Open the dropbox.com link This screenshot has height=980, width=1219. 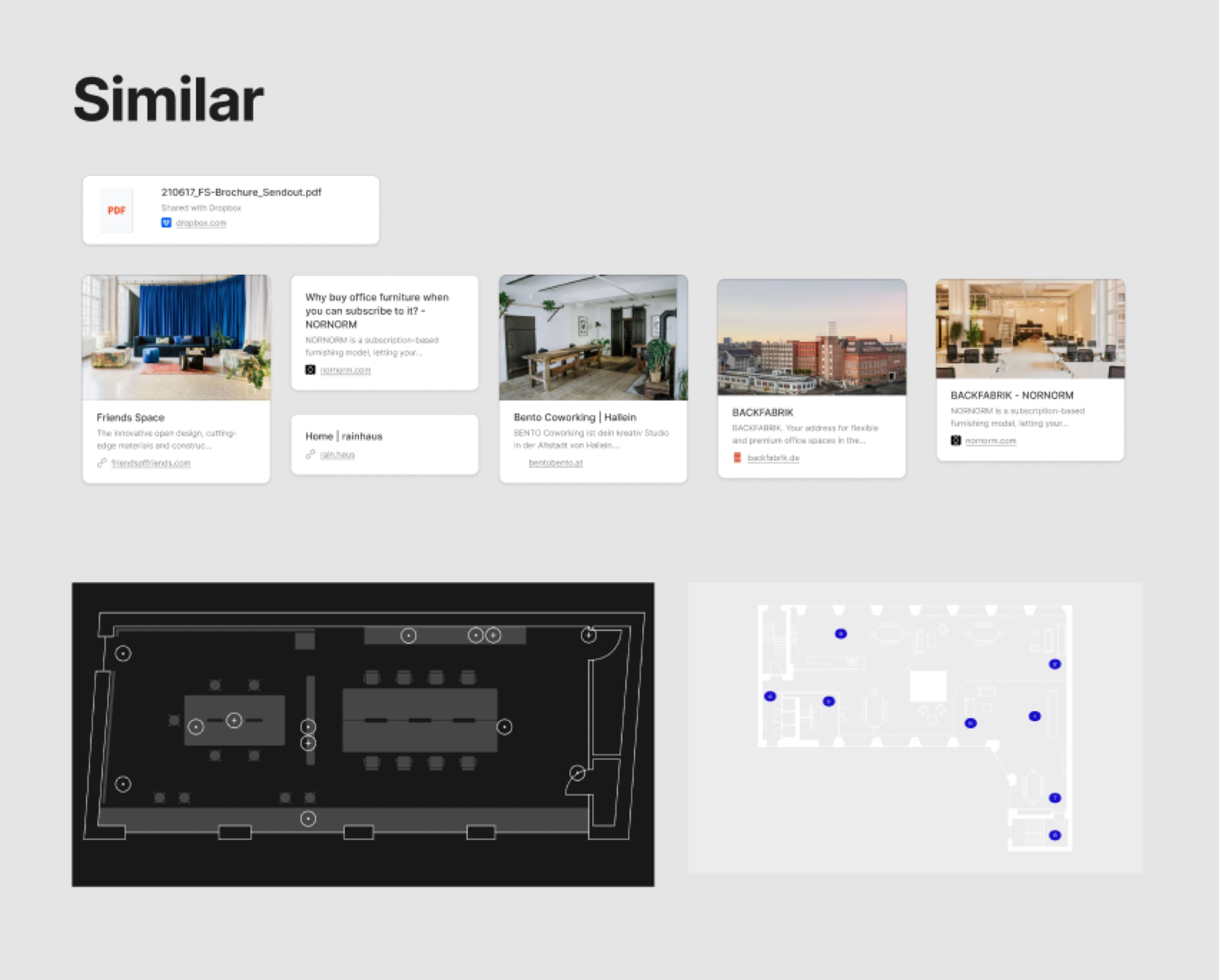tap(201, 223)
